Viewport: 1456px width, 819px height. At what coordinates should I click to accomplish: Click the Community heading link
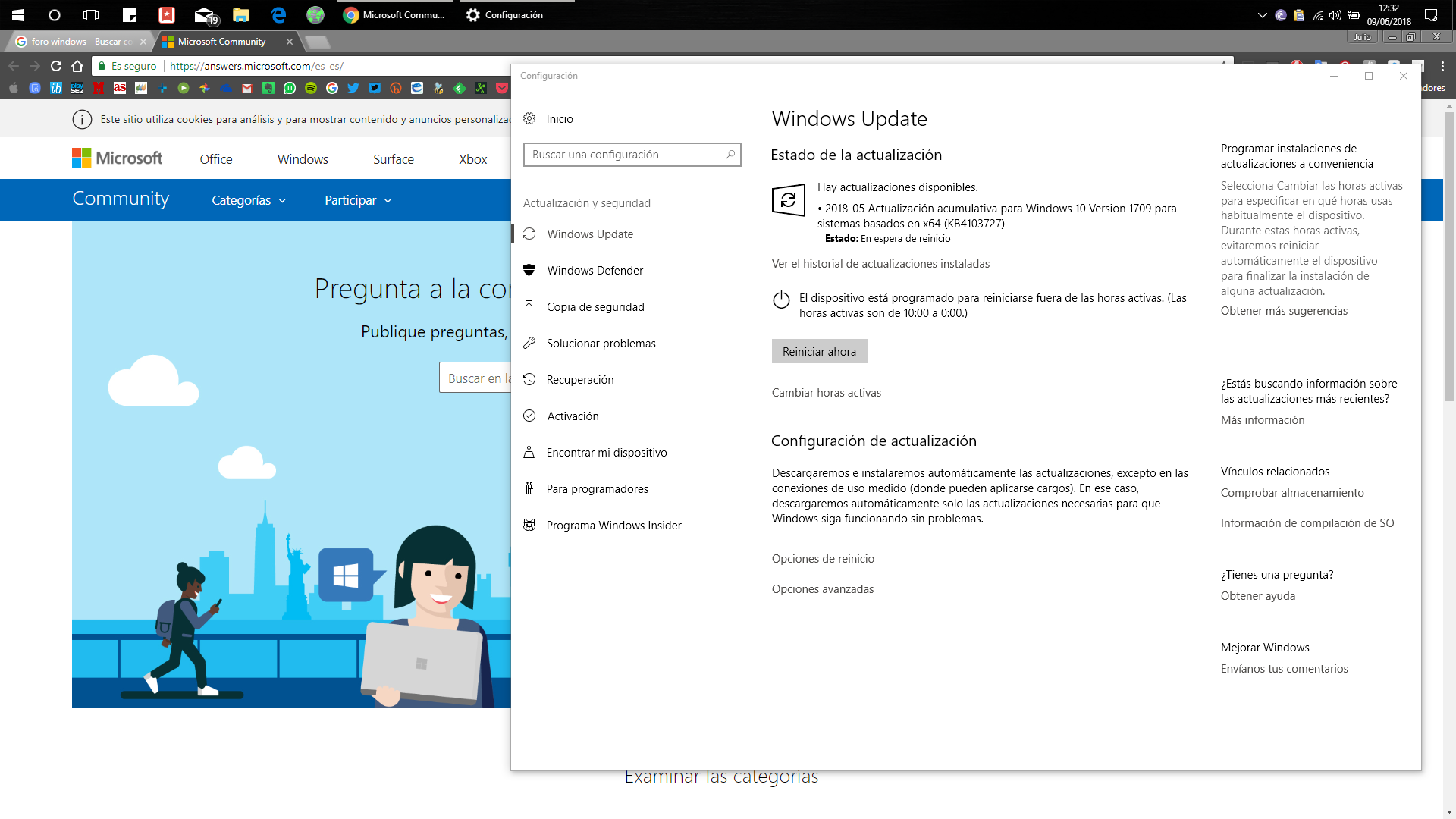[x=121, y=199]
